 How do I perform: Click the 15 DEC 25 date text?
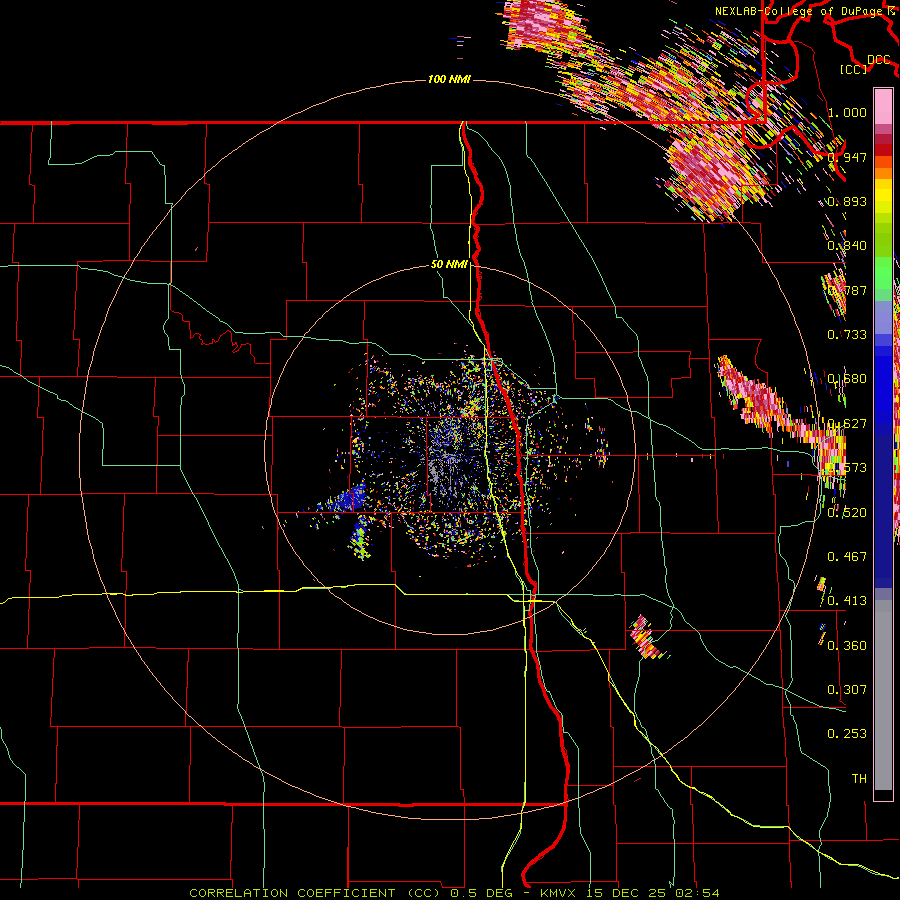[x=627, y=893]
